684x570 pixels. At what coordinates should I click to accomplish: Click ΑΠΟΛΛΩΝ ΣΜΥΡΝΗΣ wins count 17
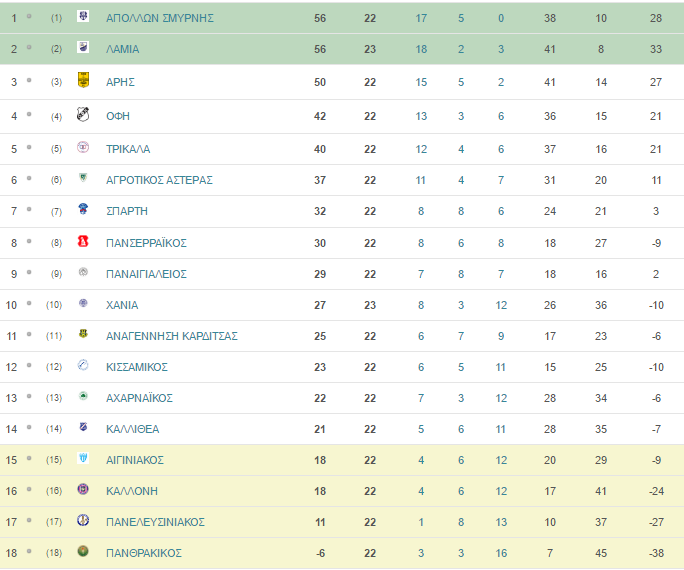coord(421,18)
